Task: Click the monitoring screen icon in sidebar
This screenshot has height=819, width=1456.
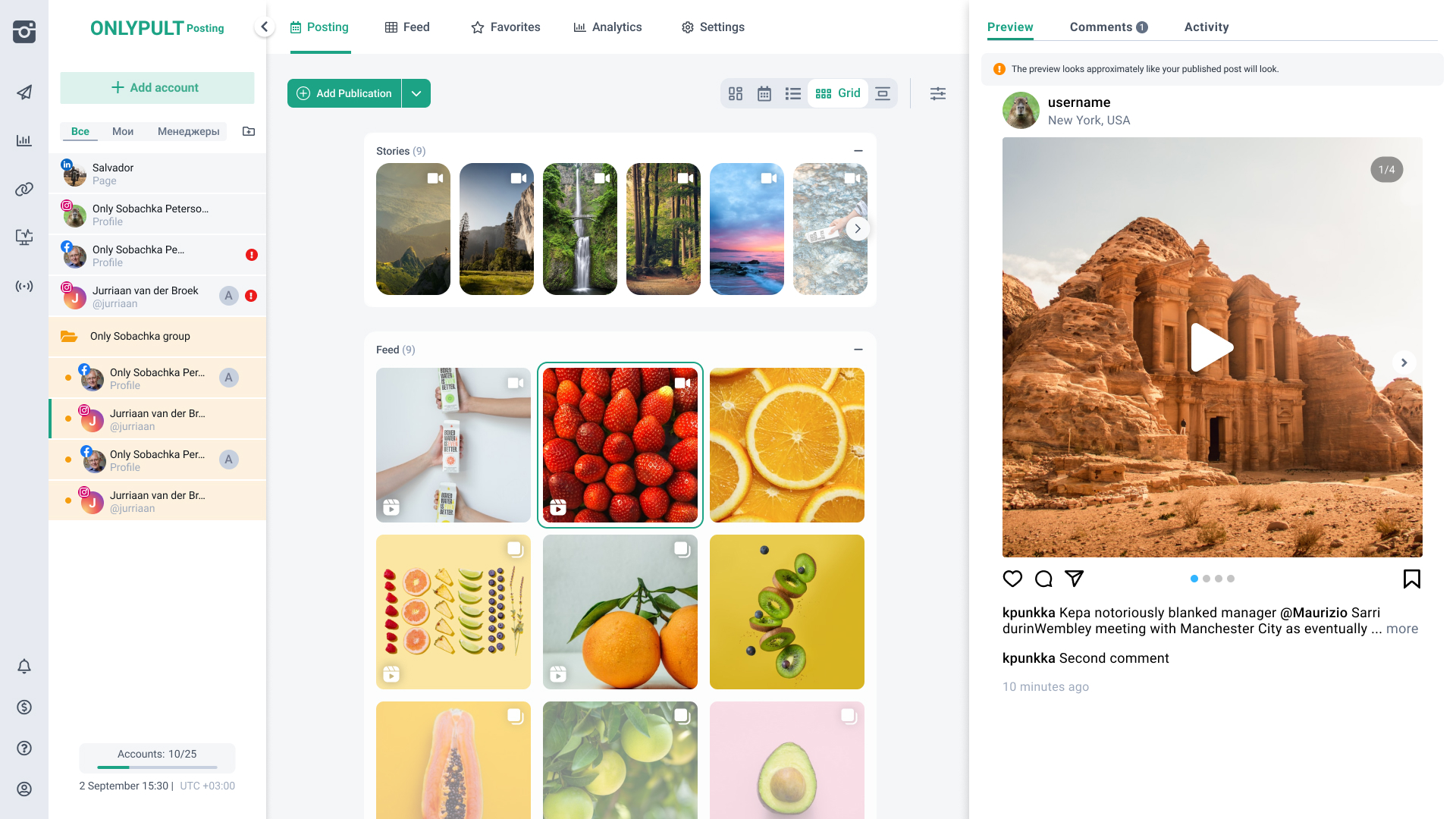Action: tap(24, 237)
